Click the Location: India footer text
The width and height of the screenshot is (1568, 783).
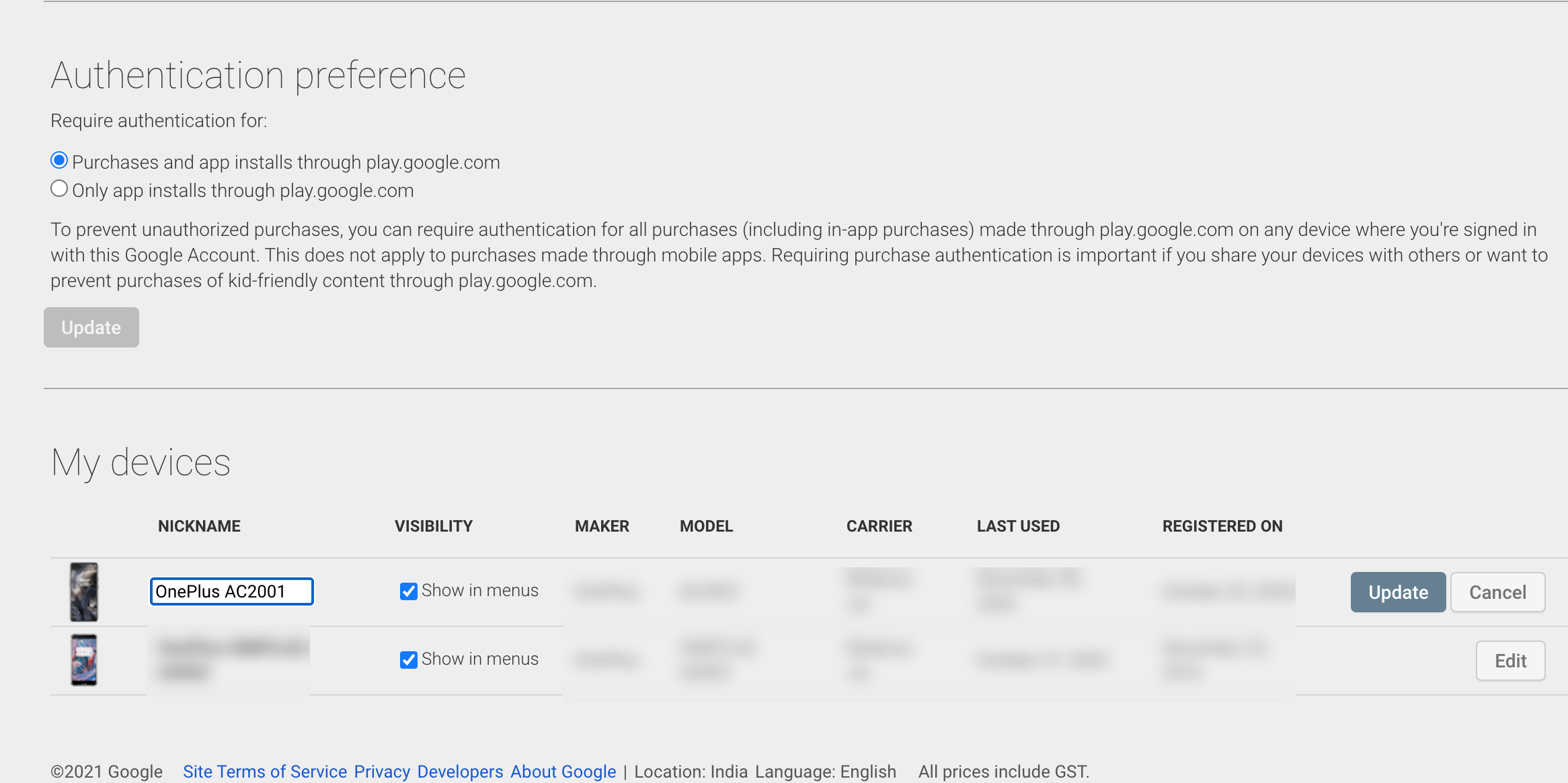tap(691, 772)
